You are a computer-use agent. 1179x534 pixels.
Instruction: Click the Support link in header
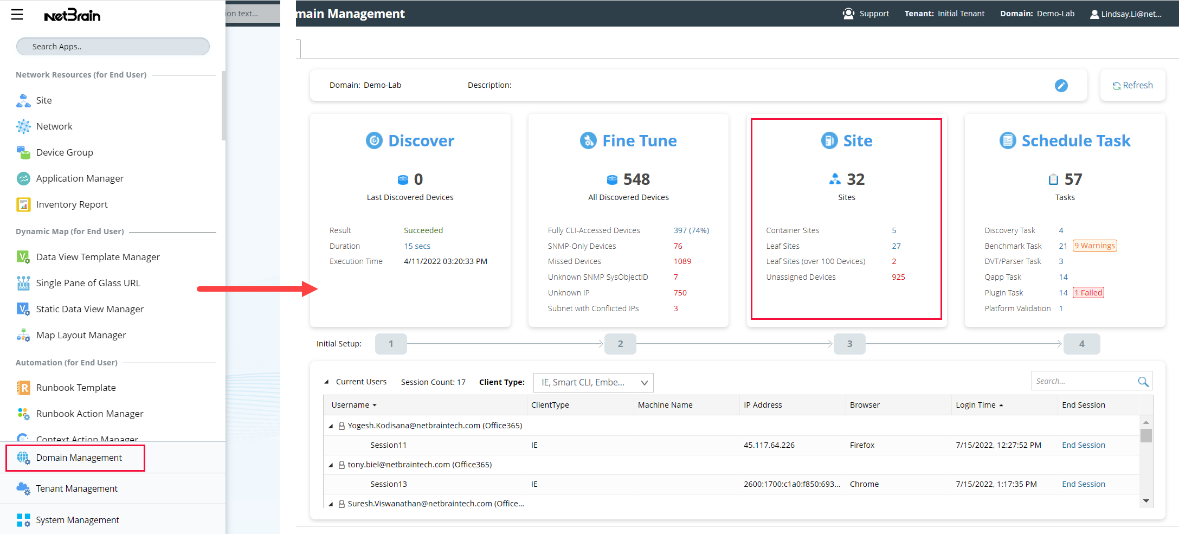pyautogui.click(x=874, y=14)
